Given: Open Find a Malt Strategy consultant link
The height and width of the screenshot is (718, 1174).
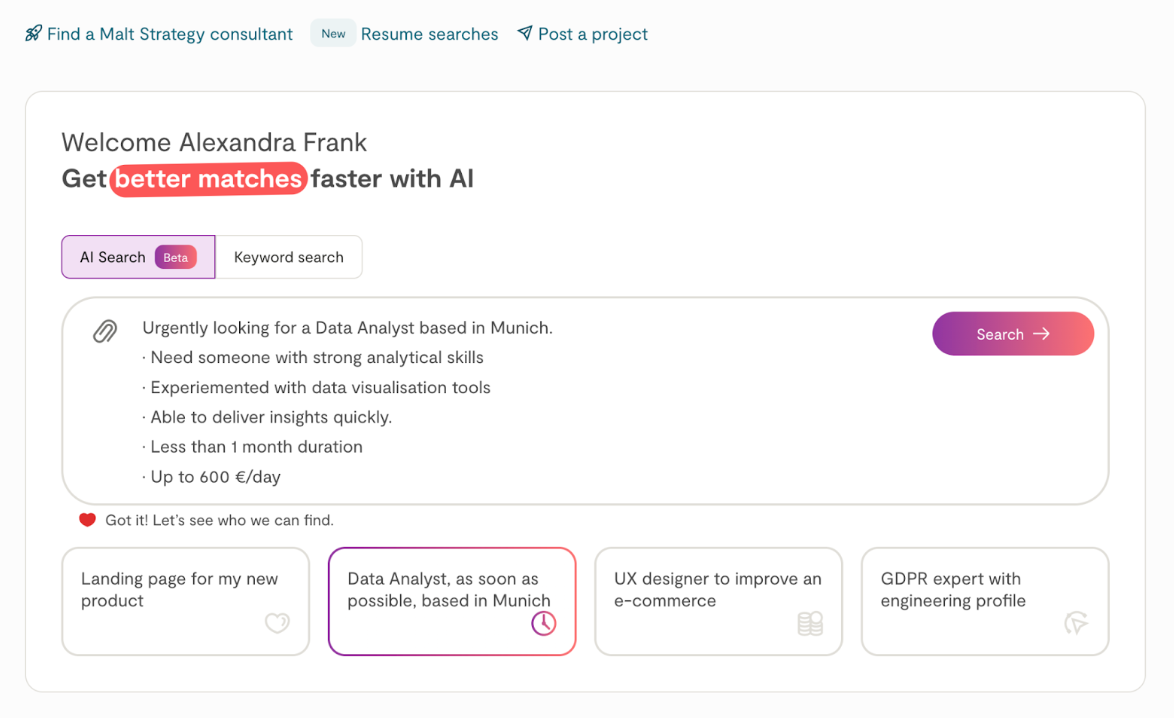Looking at the screenshot, I should point(169,34).
